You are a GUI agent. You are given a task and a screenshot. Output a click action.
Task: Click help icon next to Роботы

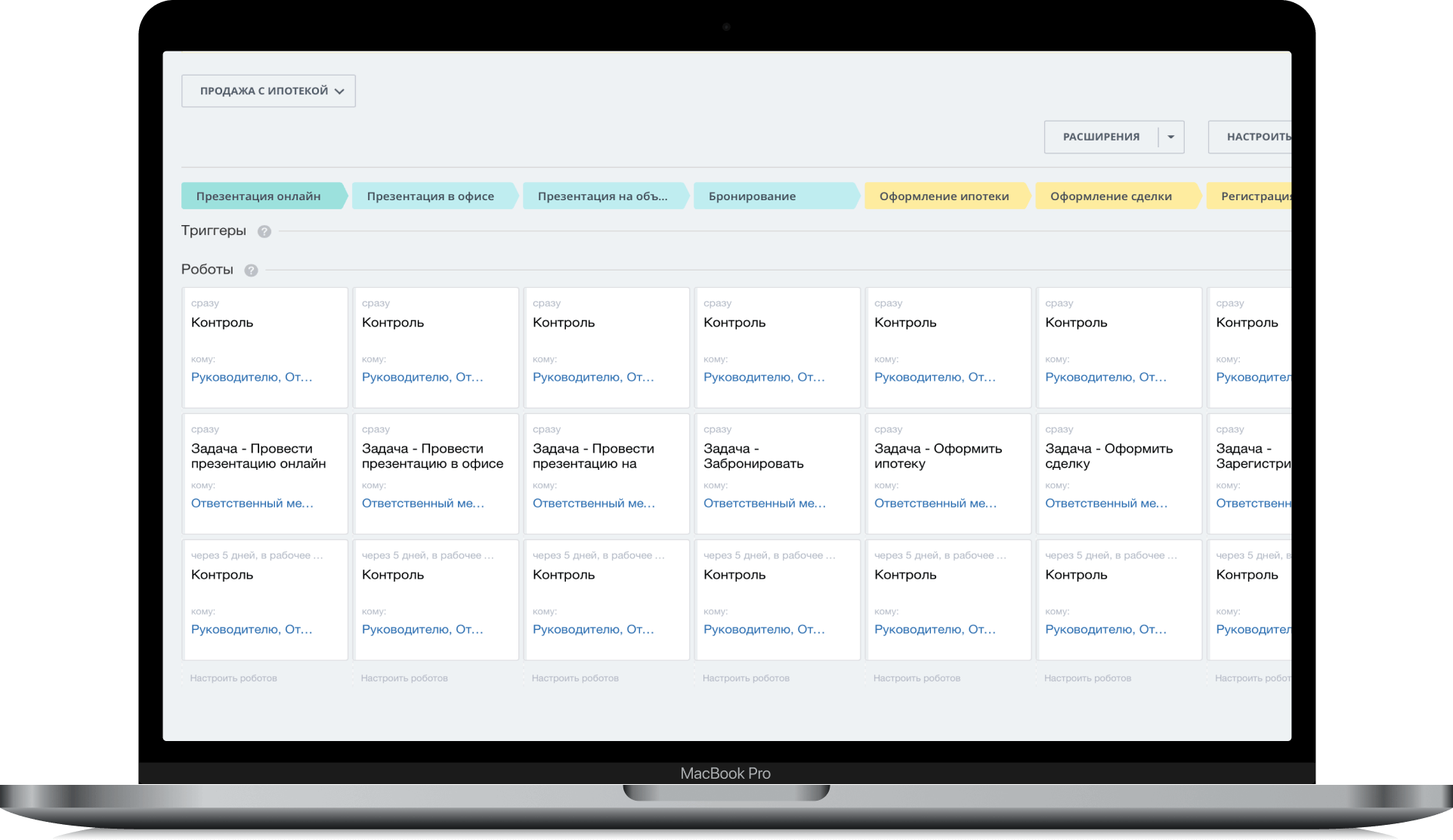click(x=251, y=270)
